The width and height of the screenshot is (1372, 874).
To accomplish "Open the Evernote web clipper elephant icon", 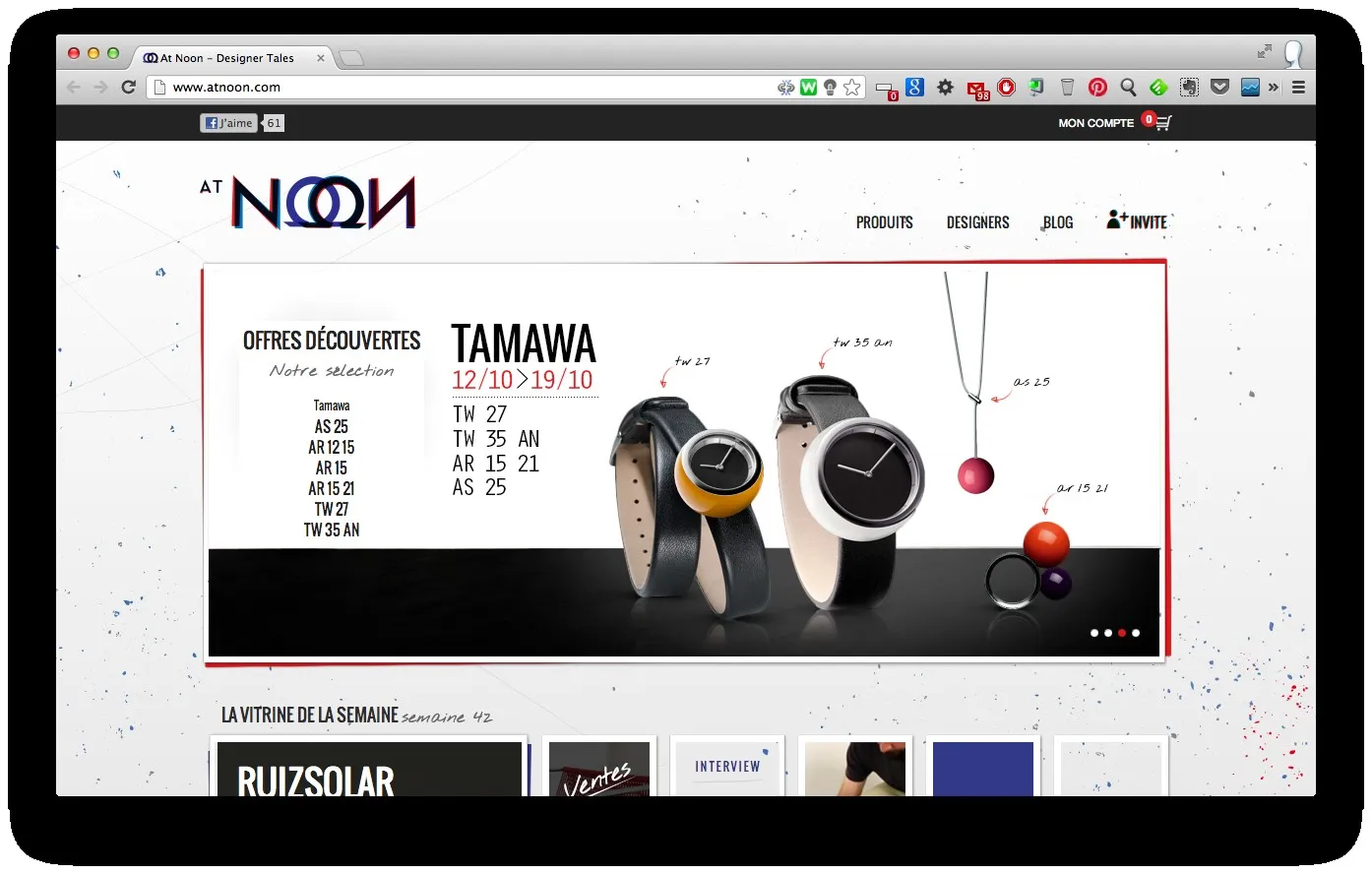I will tap(1189, 88).
